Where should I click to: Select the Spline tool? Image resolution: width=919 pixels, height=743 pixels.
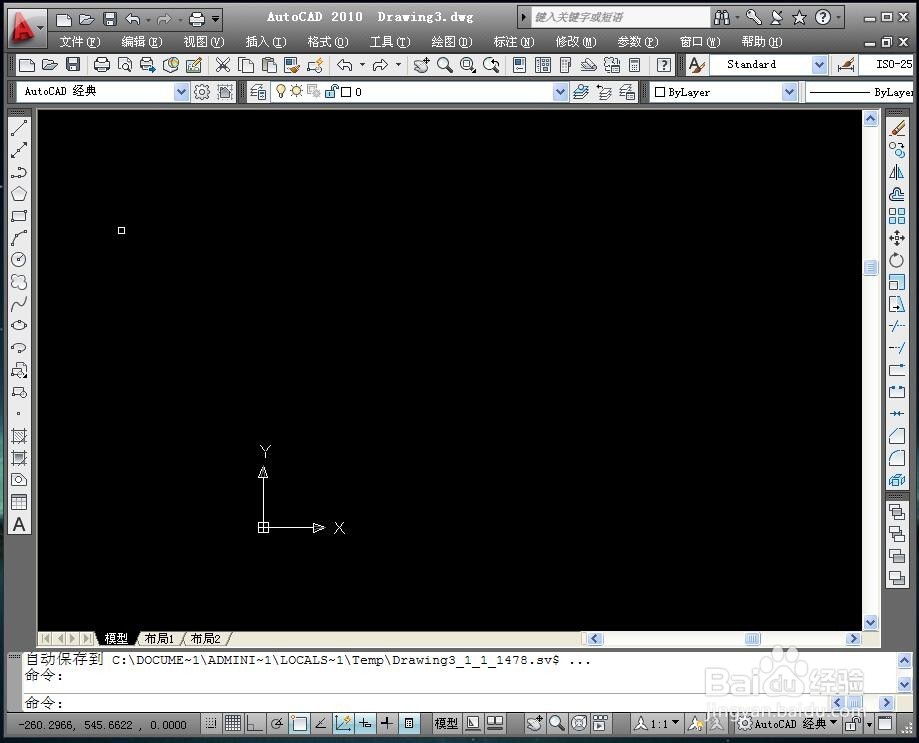(x=19, y=304)
